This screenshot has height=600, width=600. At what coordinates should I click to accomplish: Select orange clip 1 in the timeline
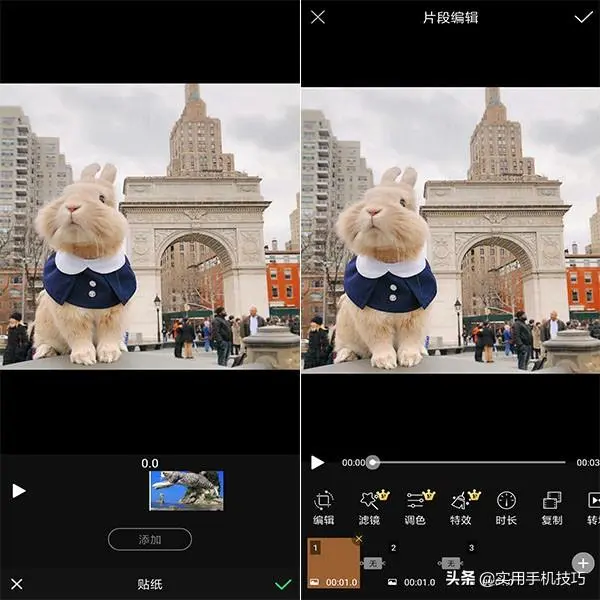point(334,562)
